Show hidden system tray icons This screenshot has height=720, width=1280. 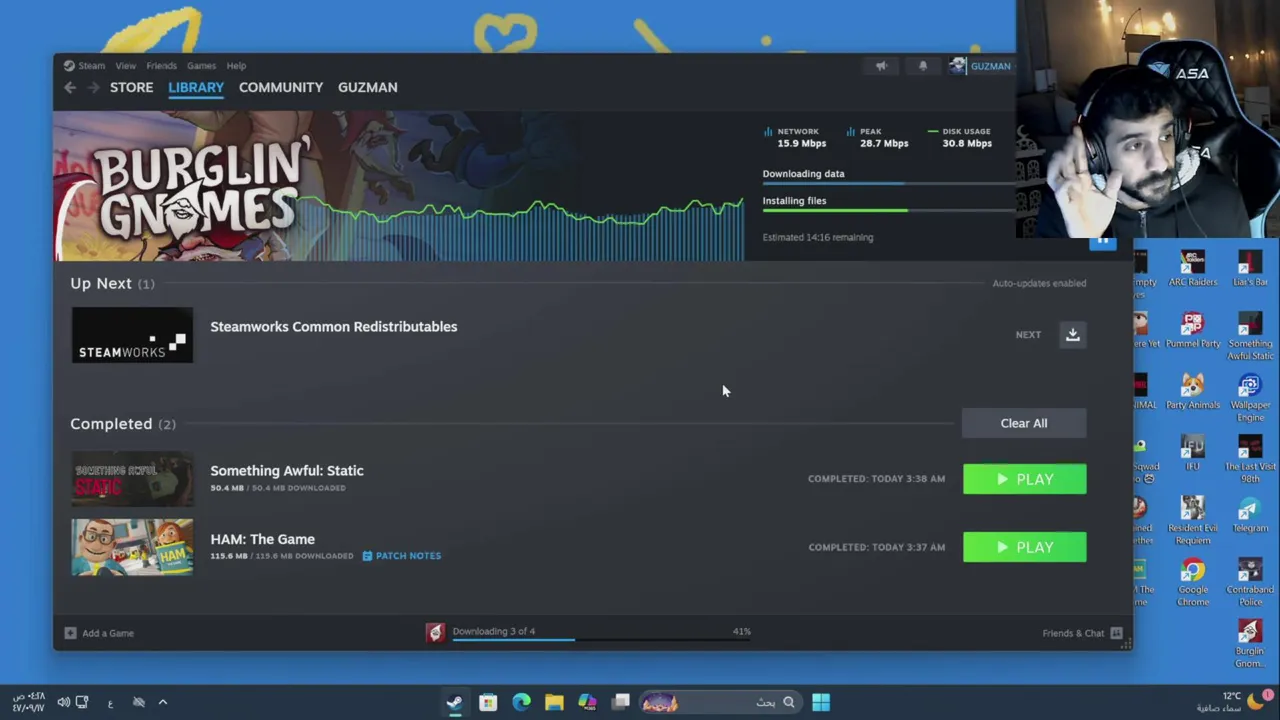[x=163, y=702]
